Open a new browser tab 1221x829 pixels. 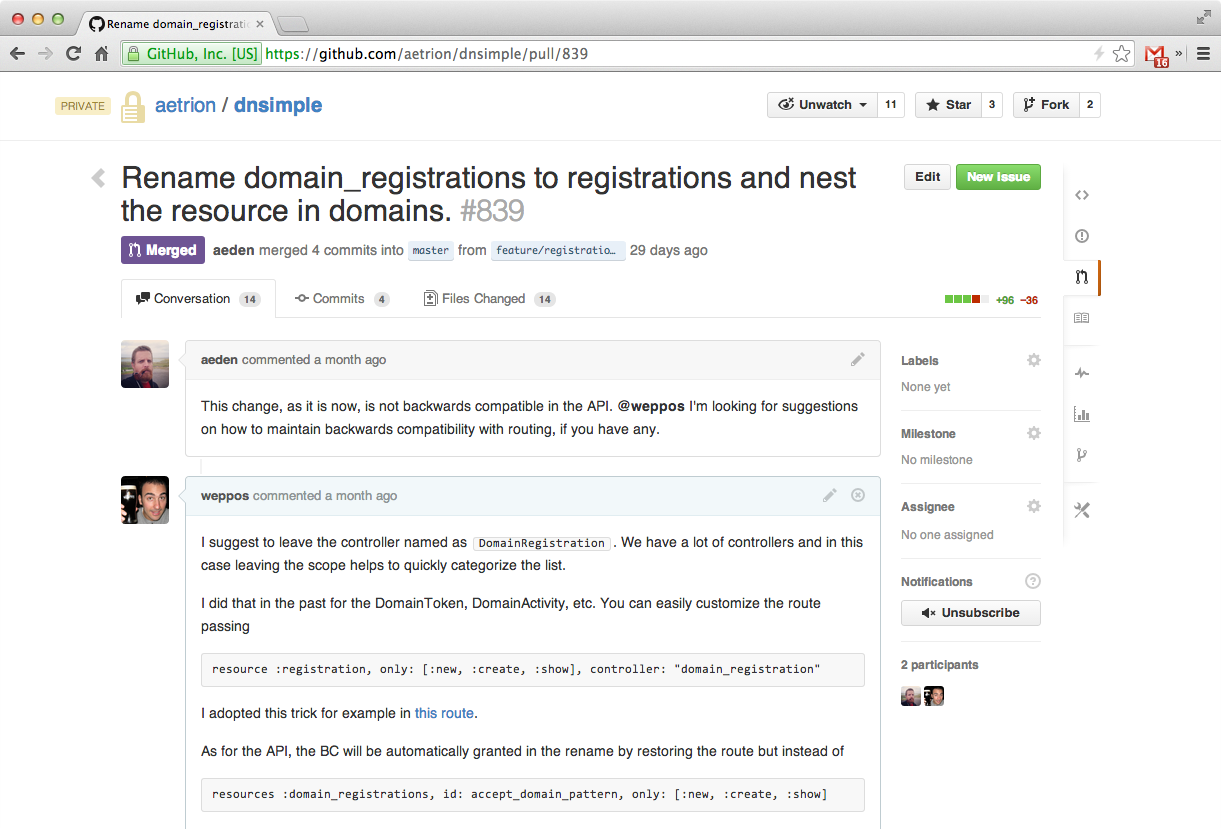click(x=292, y=24)
